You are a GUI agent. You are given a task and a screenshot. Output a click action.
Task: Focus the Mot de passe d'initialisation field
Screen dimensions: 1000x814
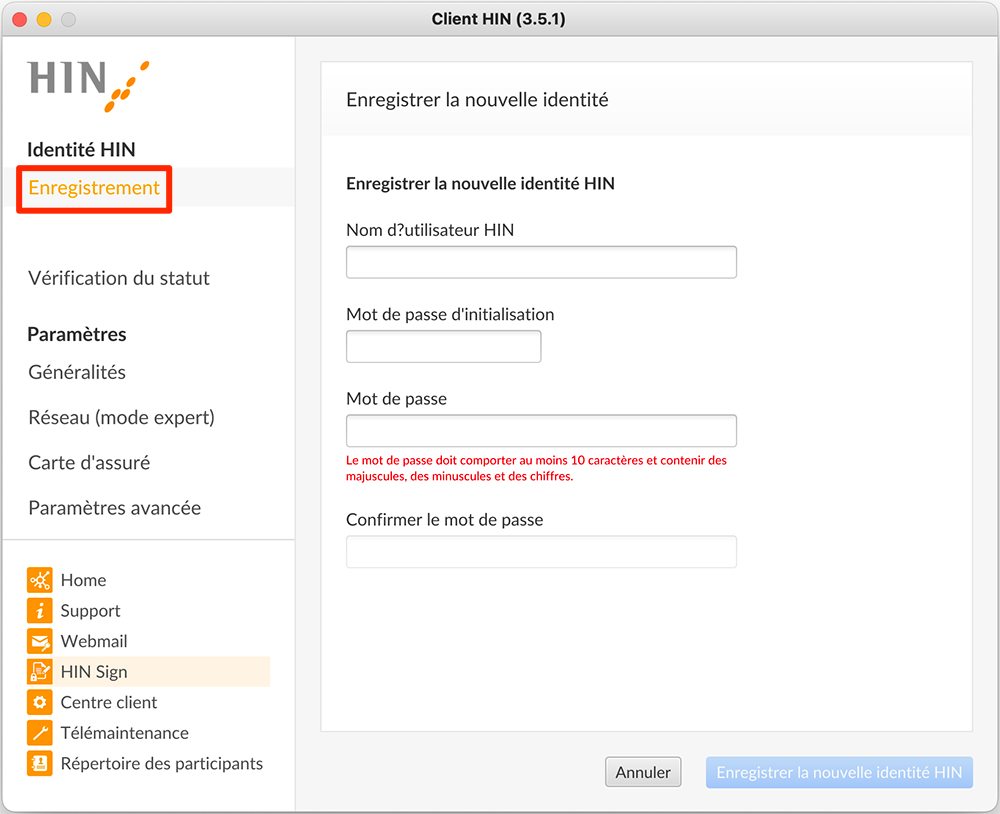click(444, 346)
